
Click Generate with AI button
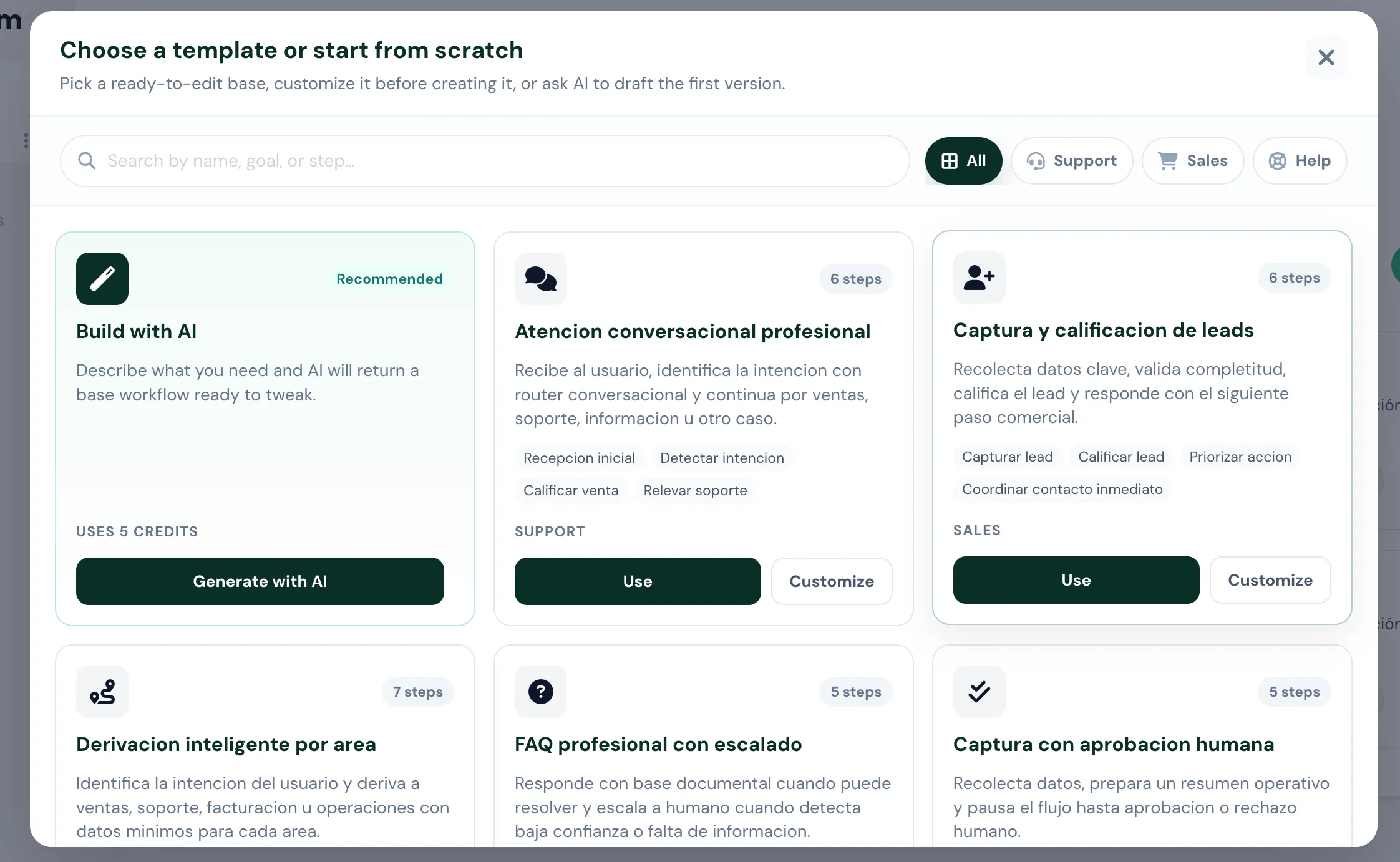point(260,581)
